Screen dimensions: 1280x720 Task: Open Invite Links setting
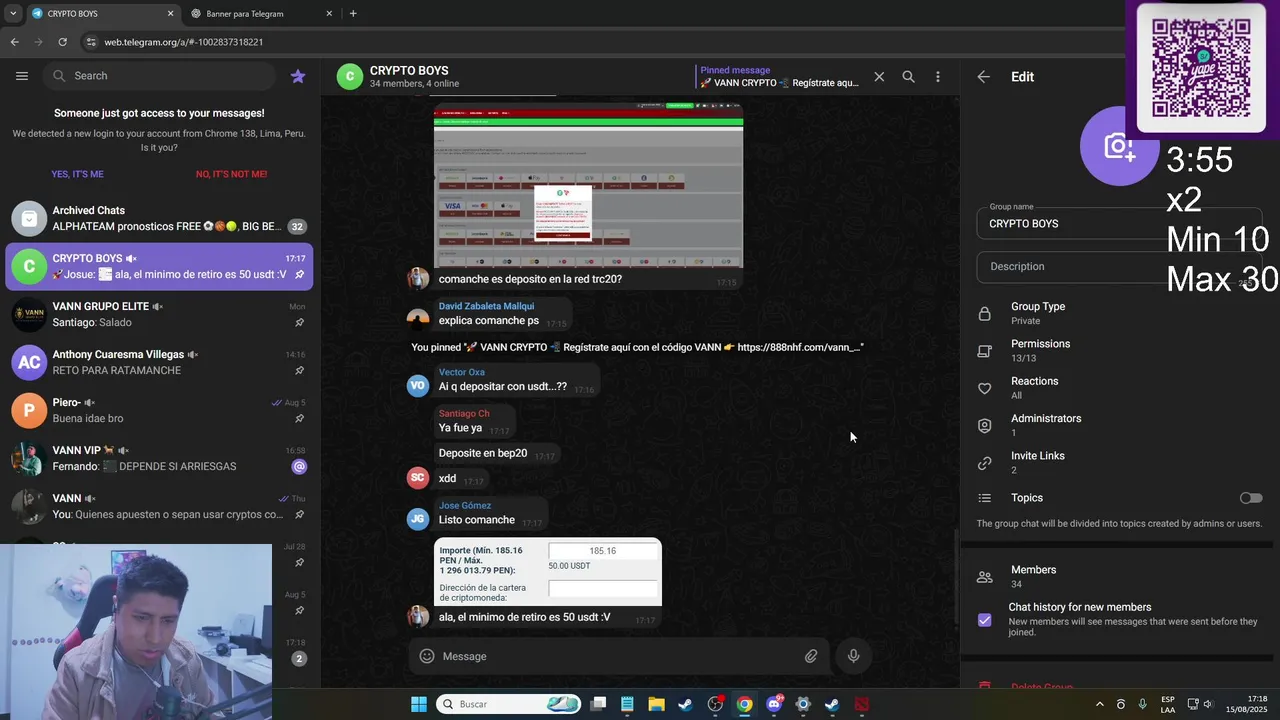click(x=1119, y=462)
